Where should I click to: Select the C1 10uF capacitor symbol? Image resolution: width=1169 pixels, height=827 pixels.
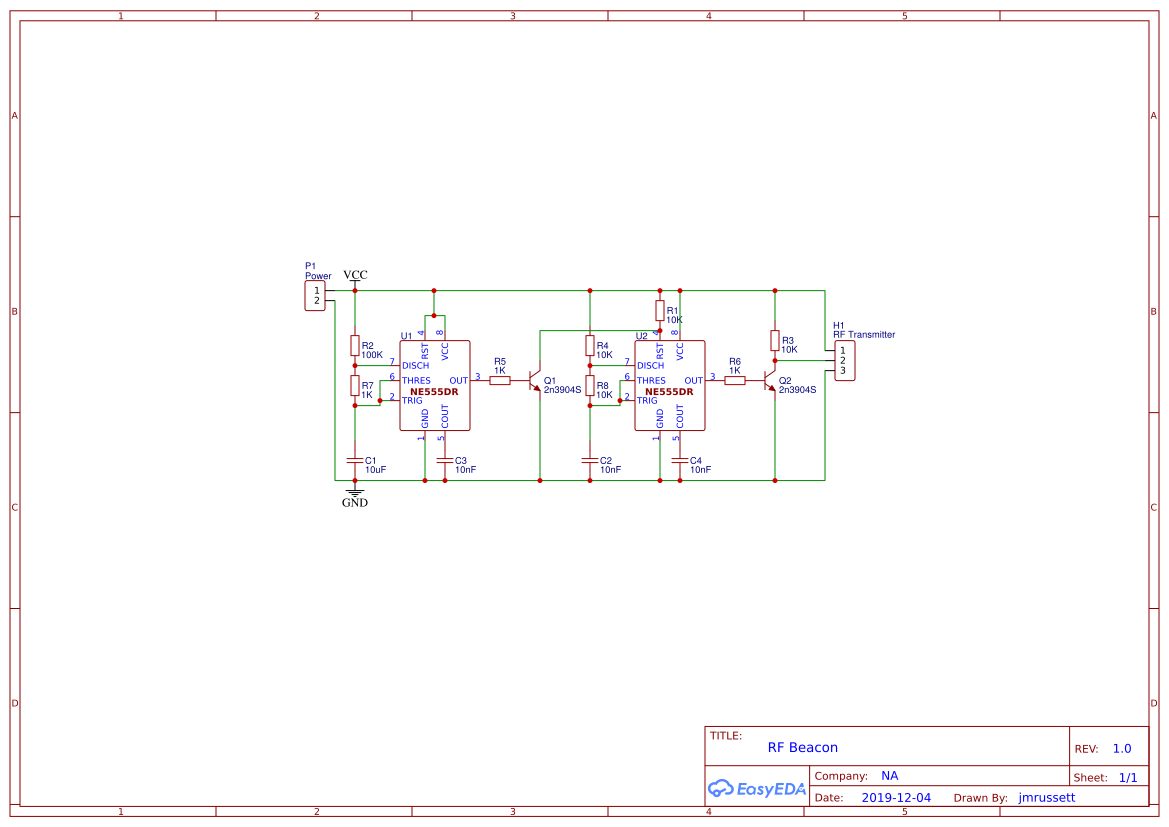click(x=357, y=462)
